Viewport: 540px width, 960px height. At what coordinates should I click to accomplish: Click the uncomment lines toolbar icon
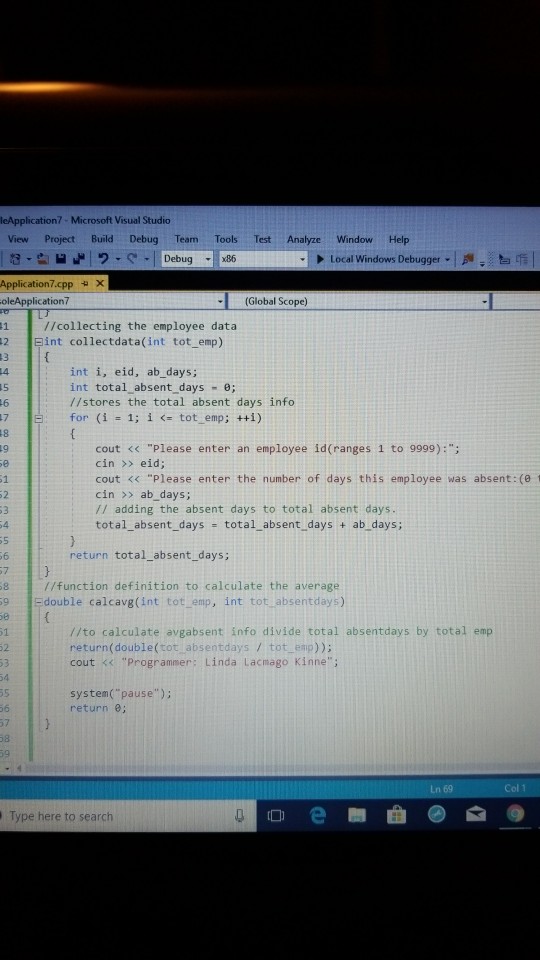[522, 259]
